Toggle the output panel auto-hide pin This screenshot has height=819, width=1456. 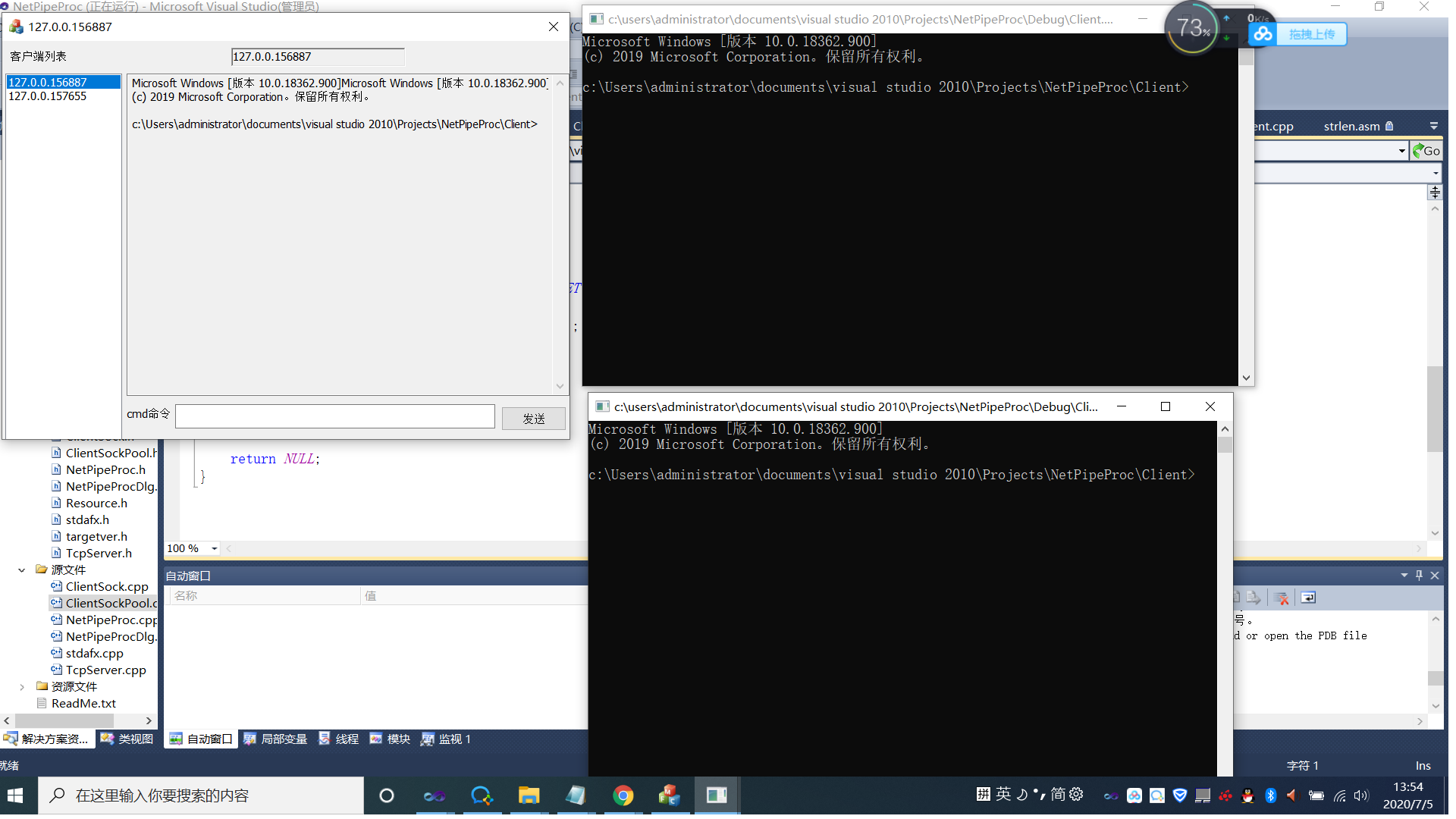(x=1420, y=576)
